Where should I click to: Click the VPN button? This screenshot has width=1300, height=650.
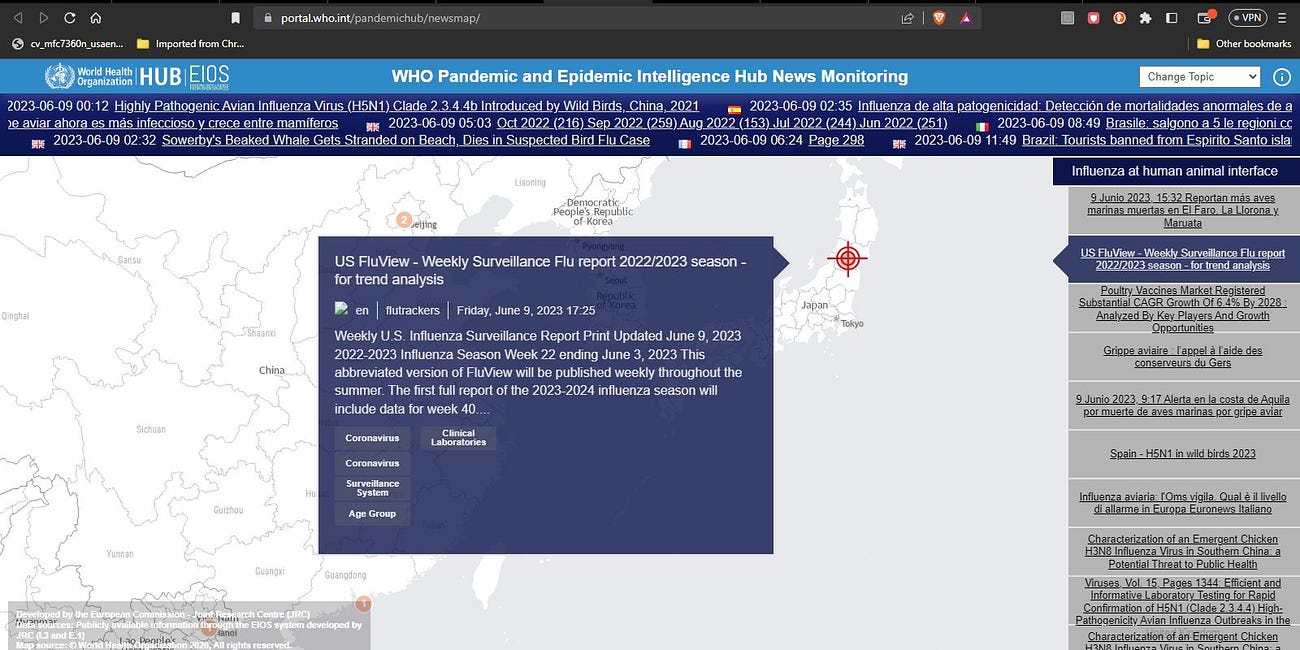(1248, 18)
